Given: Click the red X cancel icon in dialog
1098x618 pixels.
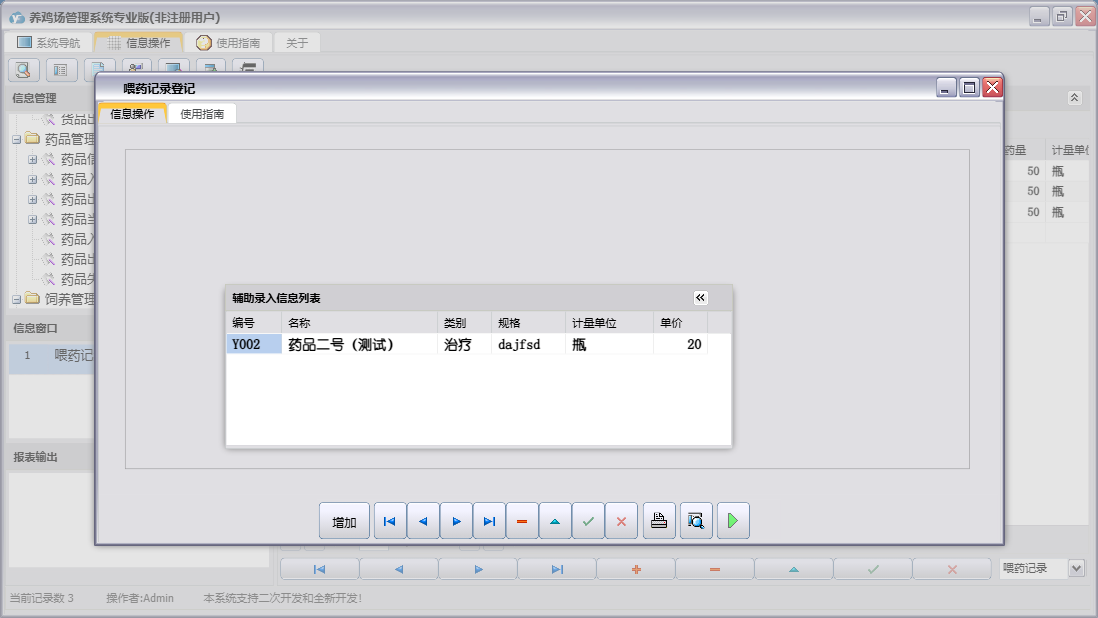Looking at the screenshot, I should [x=621, y=521].
